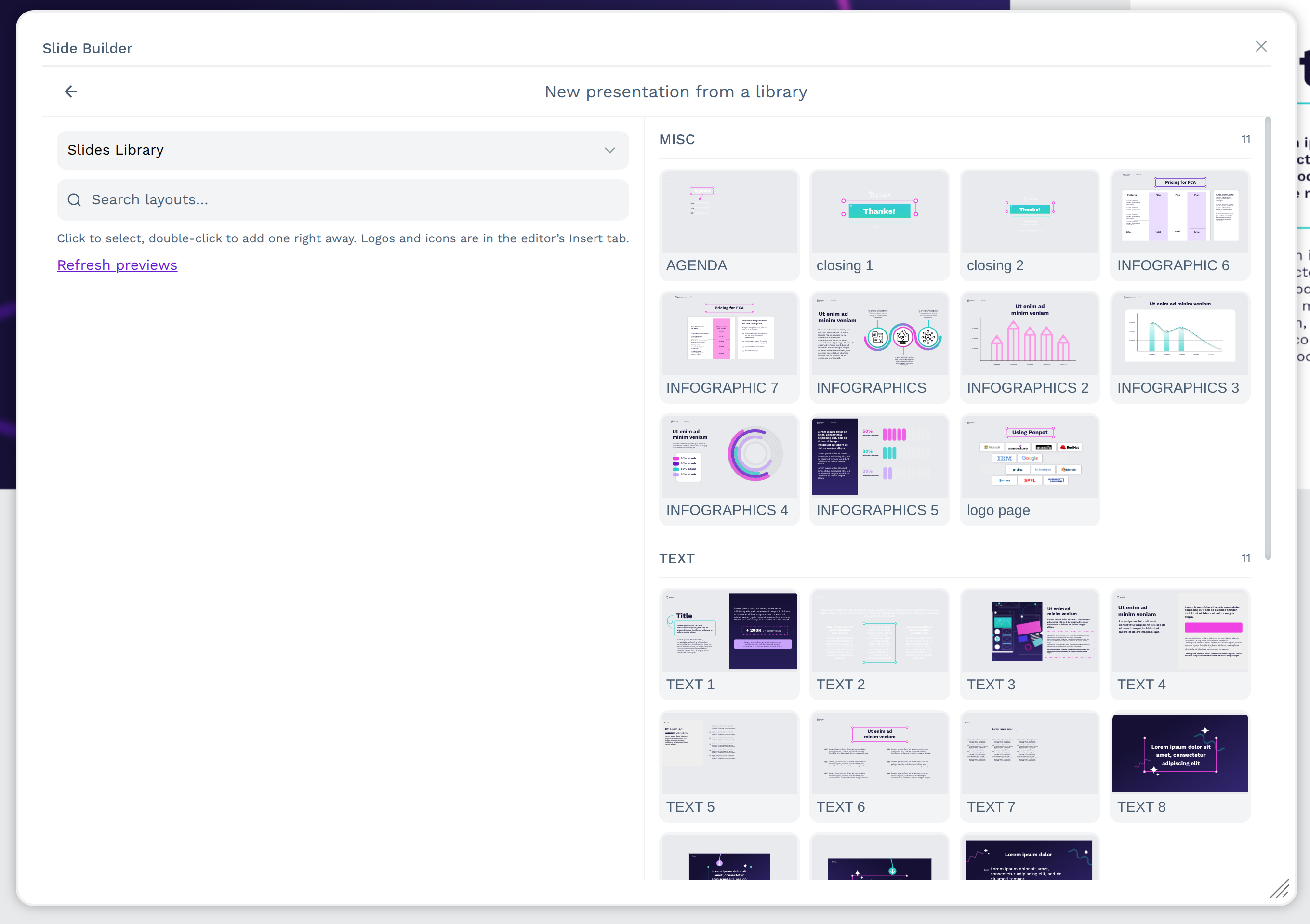This screenshot has height=924, width=1310.
Task: Pick the INFOGRAPHICS slide with circles
Action: pos(879,347)
